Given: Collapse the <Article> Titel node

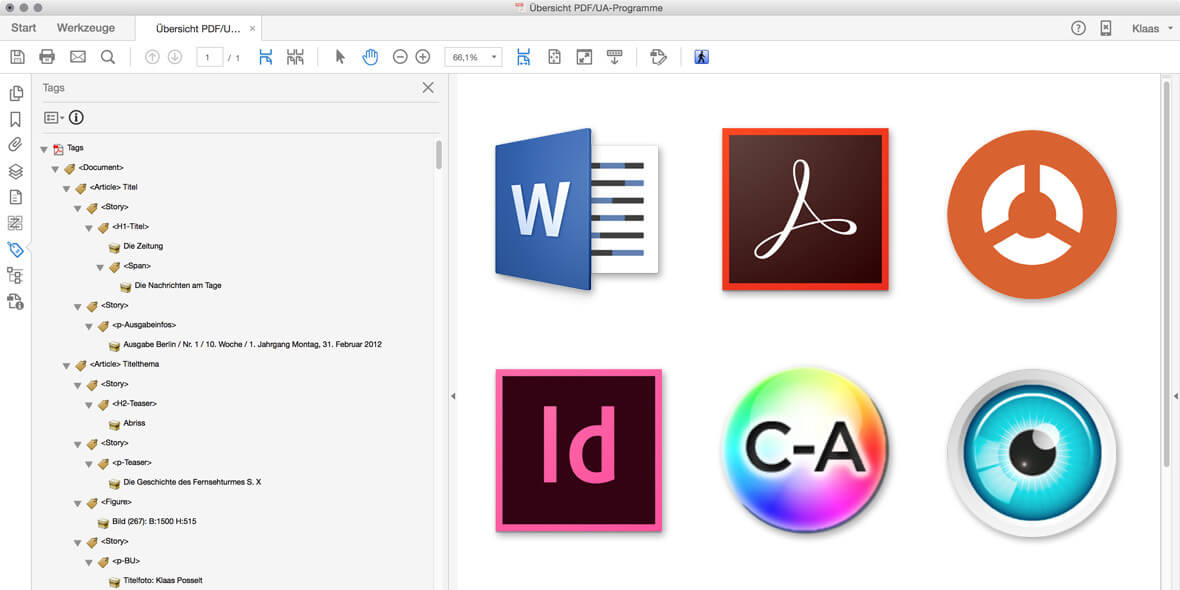Looking at the screenshot, I should point(66,188).
